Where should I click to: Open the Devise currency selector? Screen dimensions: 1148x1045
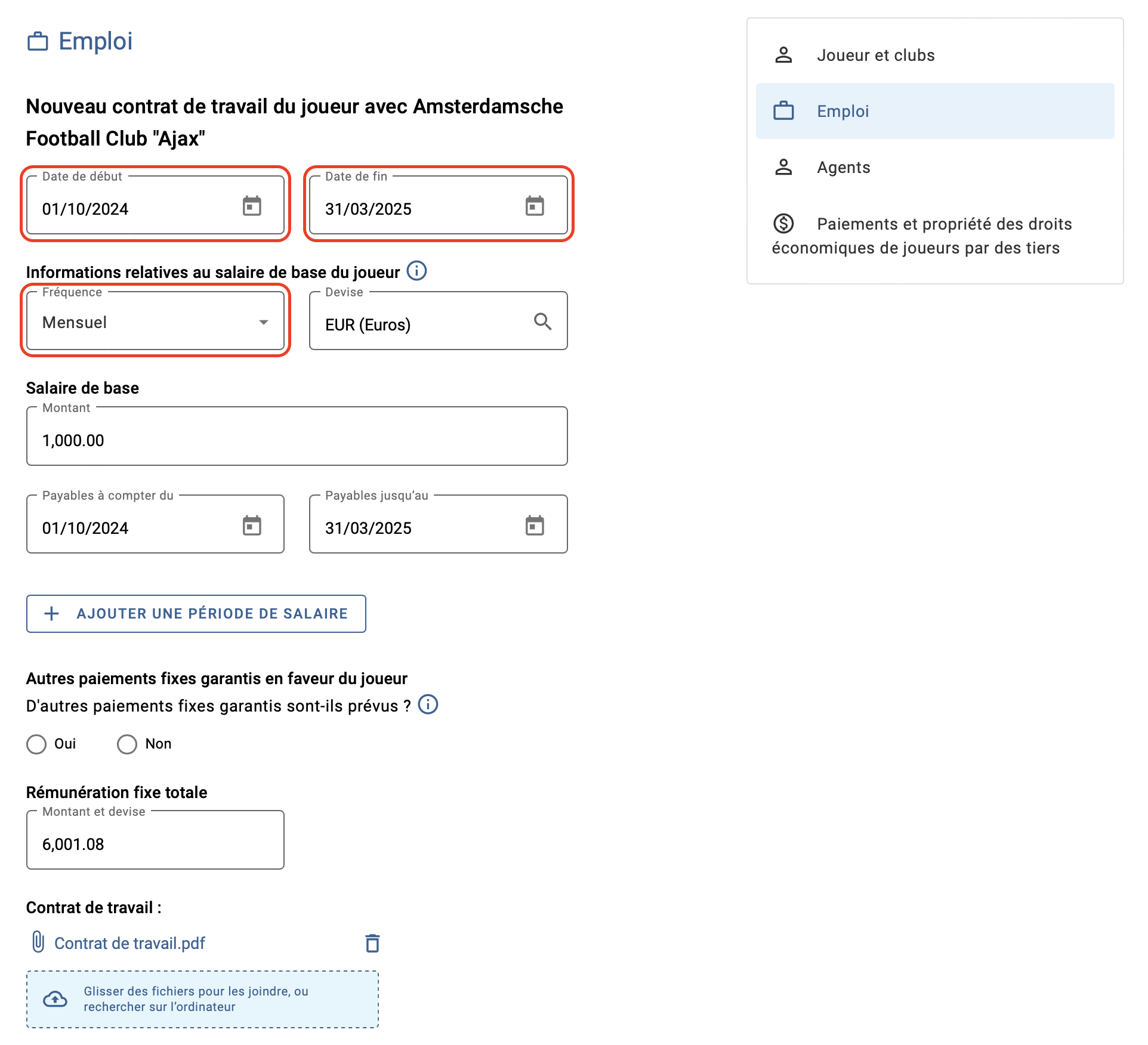point(439,321)
